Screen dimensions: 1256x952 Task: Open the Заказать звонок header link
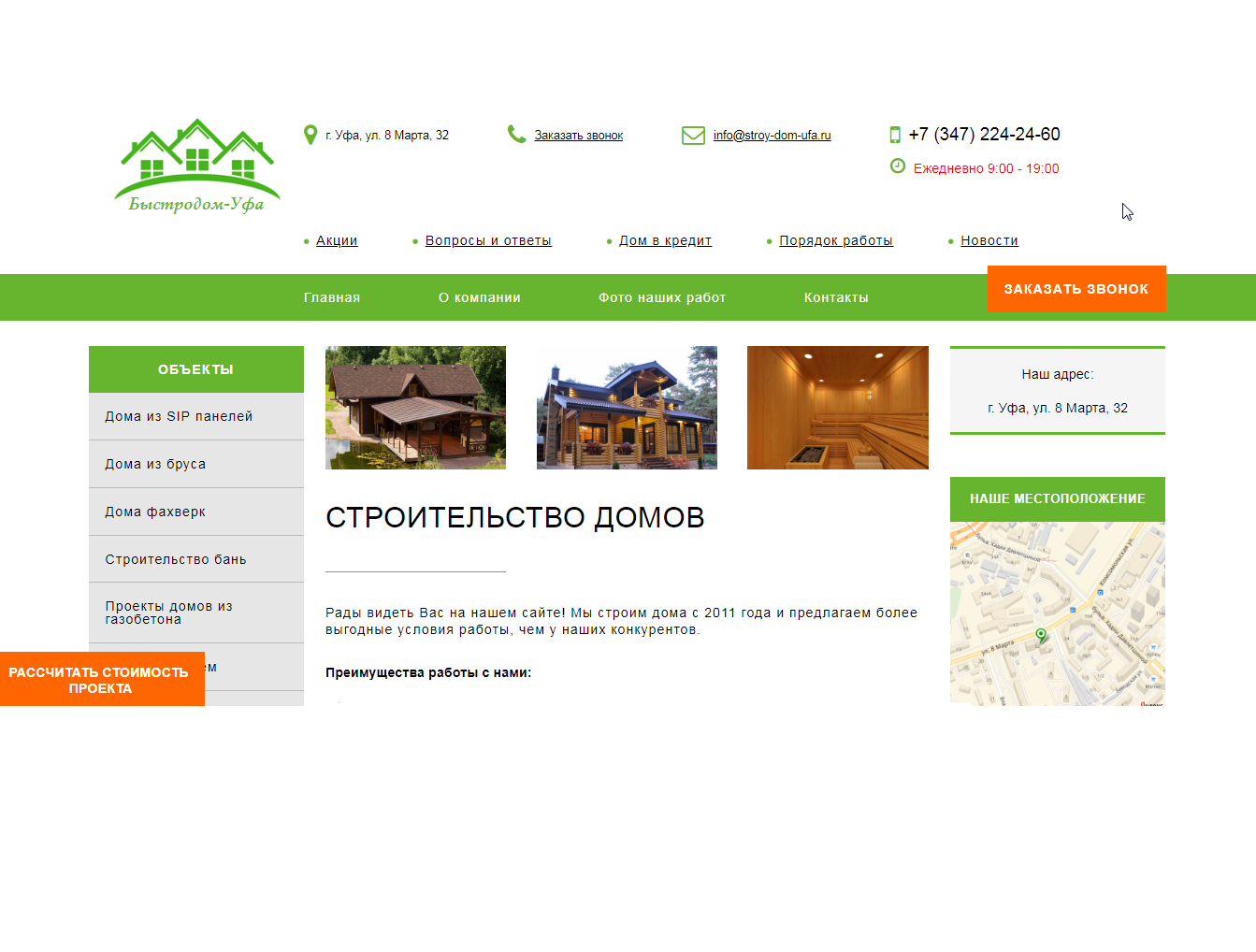pos(579,136)
